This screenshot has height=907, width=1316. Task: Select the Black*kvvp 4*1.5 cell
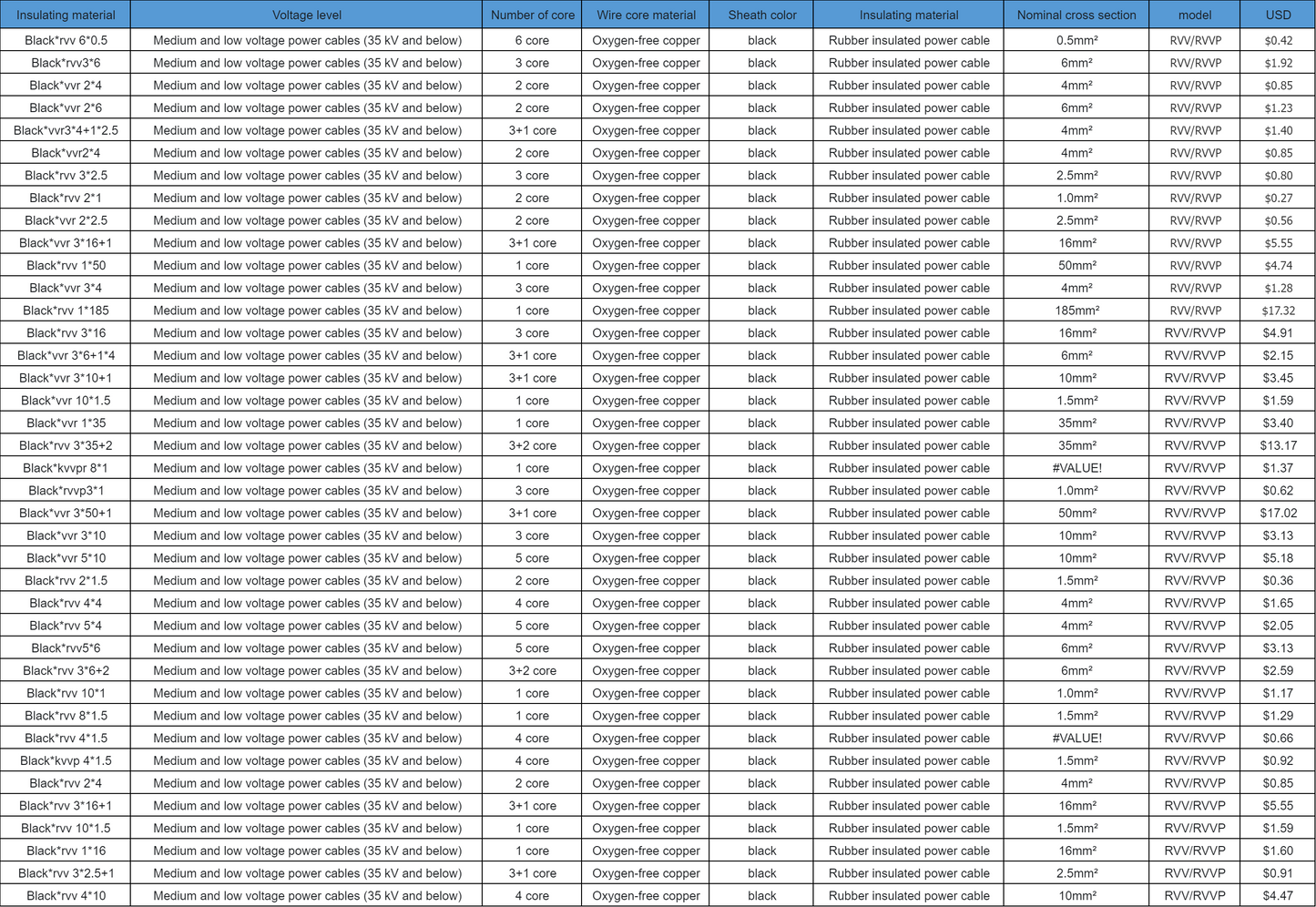coord(66,760)
